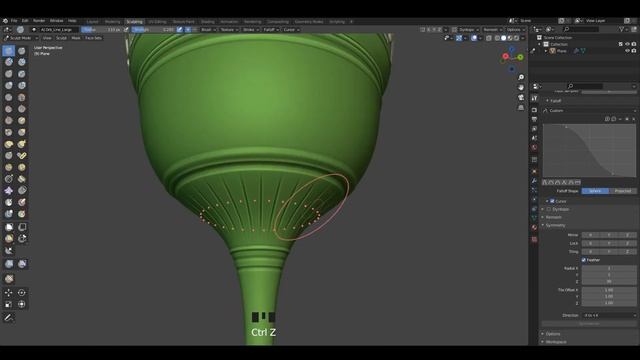Click the outliner search field
The image size is (640, 360).
coord(581,29)
